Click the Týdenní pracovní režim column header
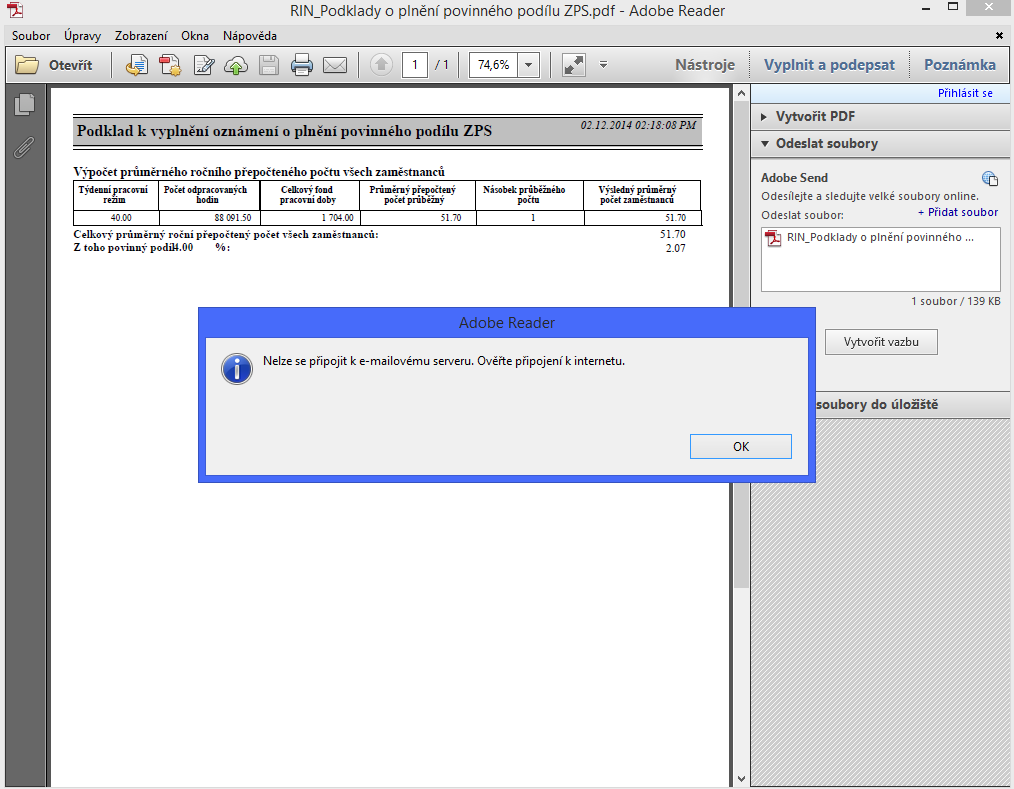Image resolution: width=1014 pixels, height=789 pixels. pyautogui.click(x=114, y=195)
